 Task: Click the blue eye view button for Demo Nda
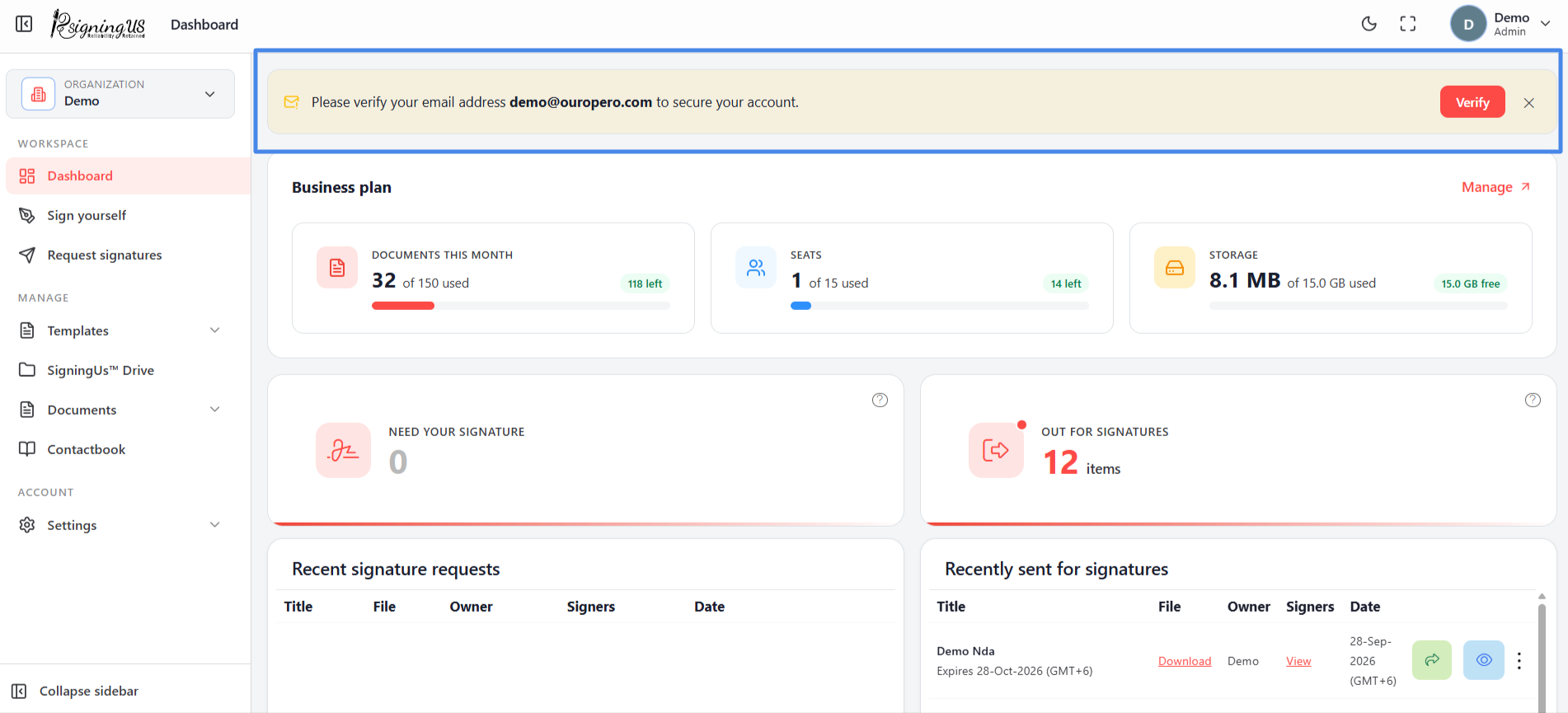pyautogui.click(x=1484, y=660)
